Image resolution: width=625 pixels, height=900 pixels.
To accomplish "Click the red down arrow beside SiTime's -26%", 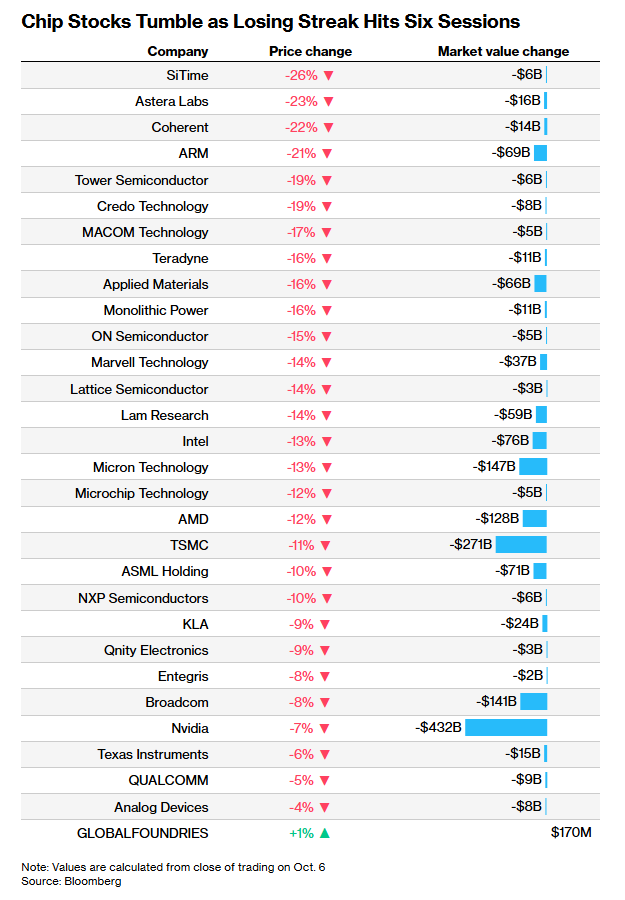I will point(329,76).
